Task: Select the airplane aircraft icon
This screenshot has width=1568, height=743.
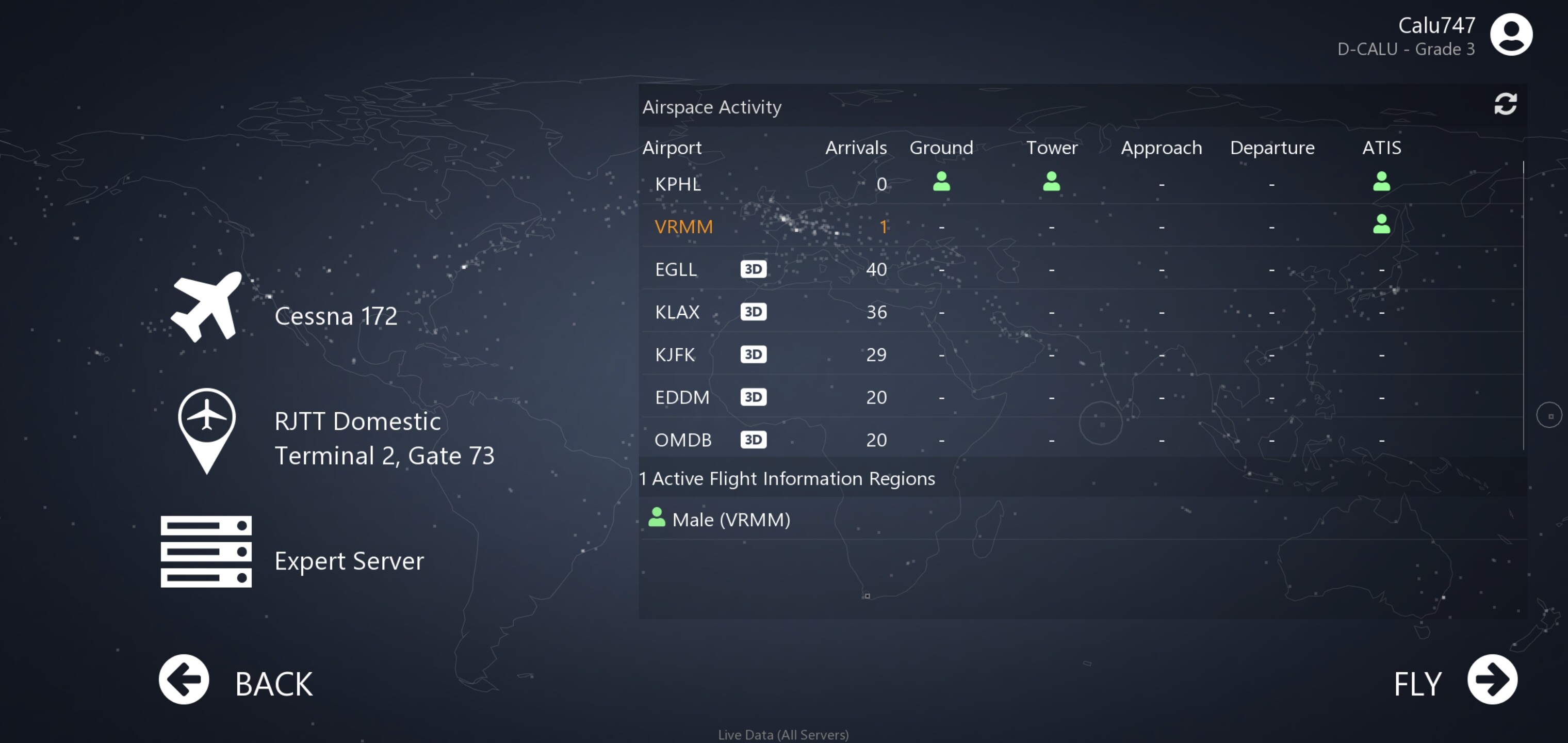Action: pos(207,307)
